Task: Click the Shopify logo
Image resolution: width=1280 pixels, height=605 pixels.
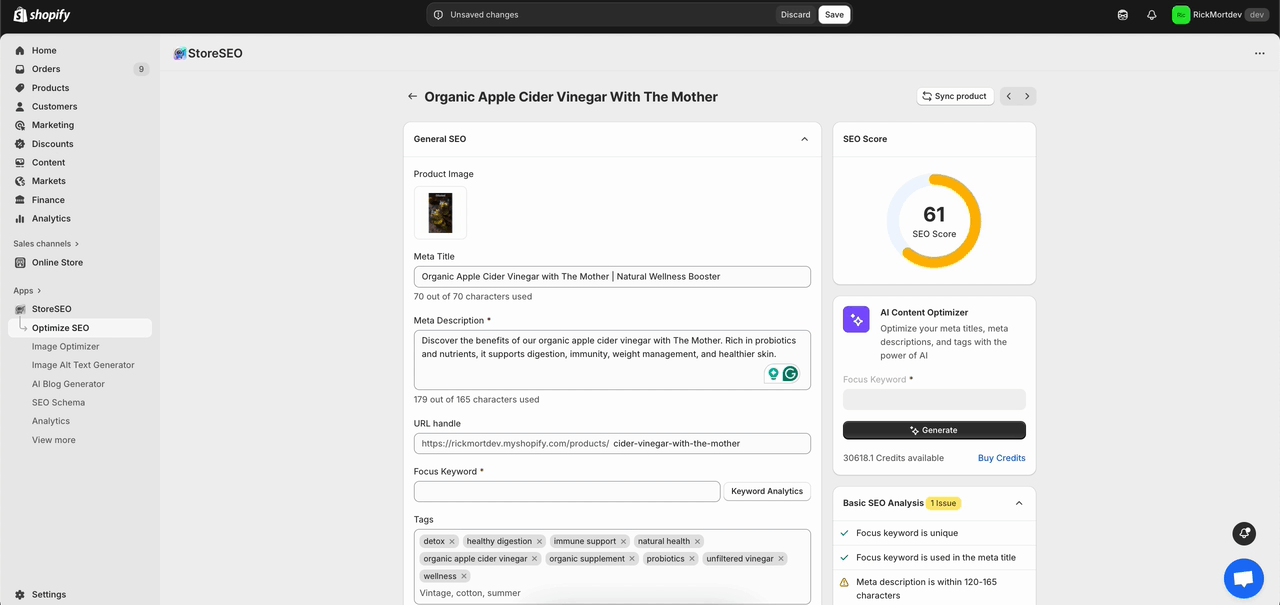Action: [x=42, y=15]
